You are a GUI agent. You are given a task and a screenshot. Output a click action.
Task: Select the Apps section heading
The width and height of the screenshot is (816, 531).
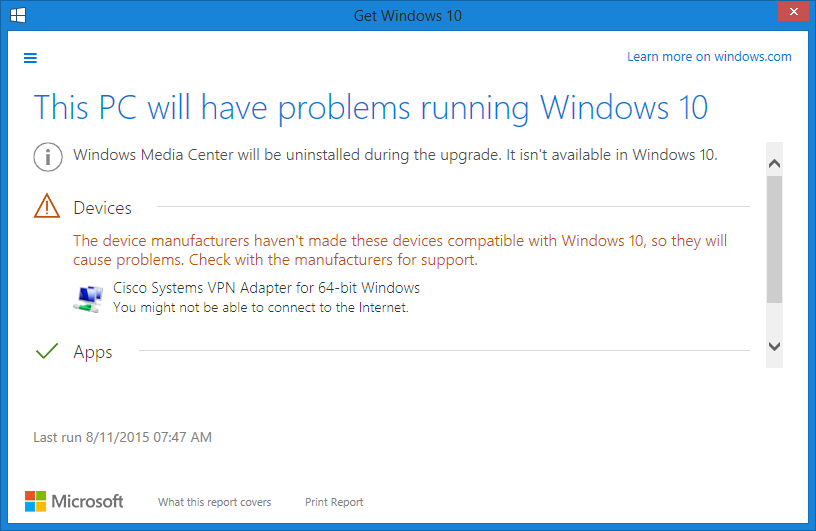pos(93,352)
